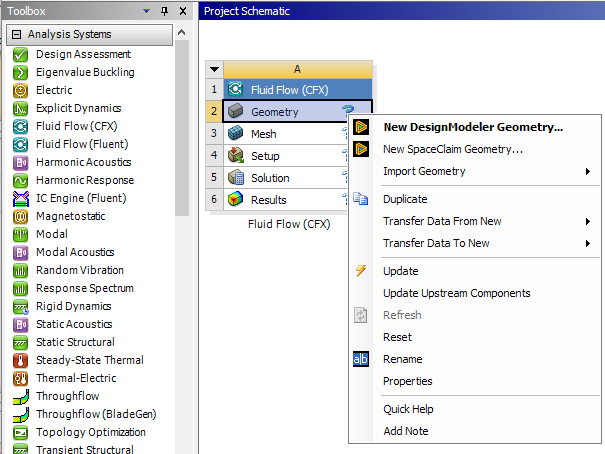Pin the Toolbox panel

point(164,11)
